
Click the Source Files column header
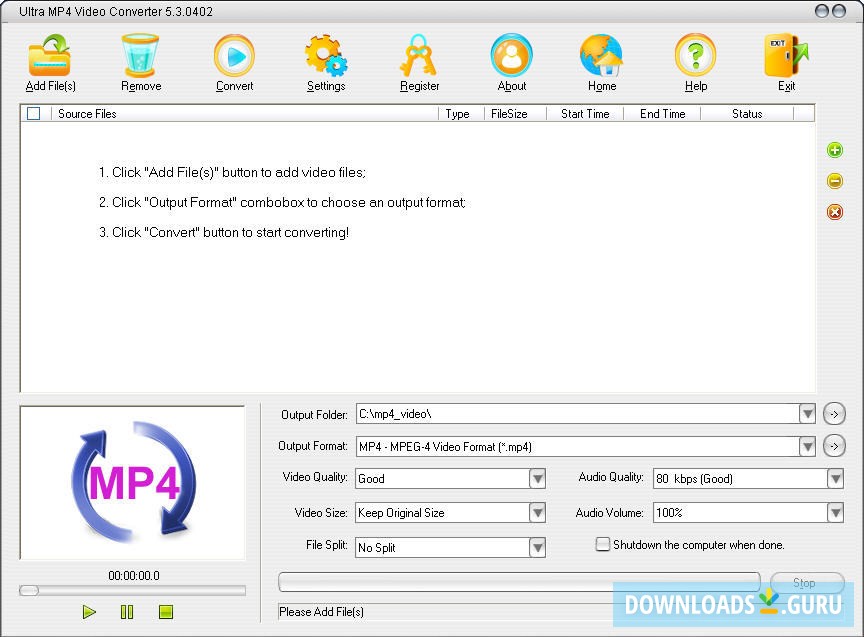pos(245,114)
